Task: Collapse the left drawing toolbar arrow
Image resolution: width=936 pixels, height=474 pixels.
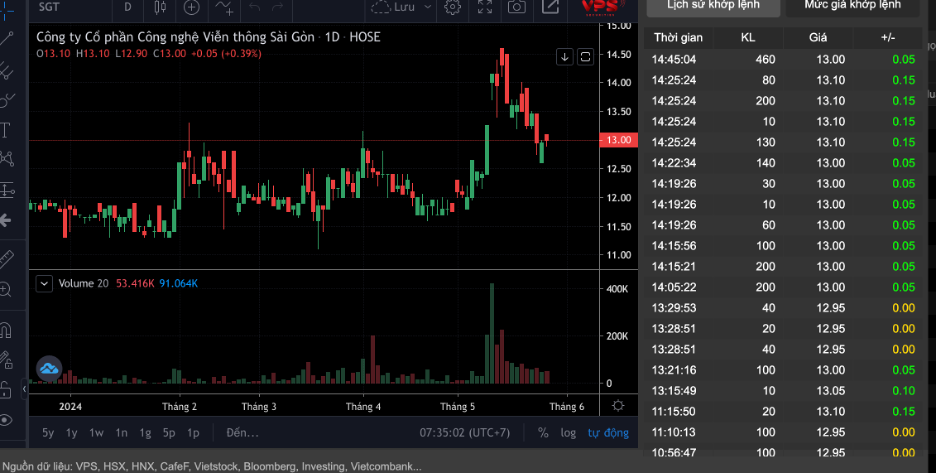Action: point(24,389)
